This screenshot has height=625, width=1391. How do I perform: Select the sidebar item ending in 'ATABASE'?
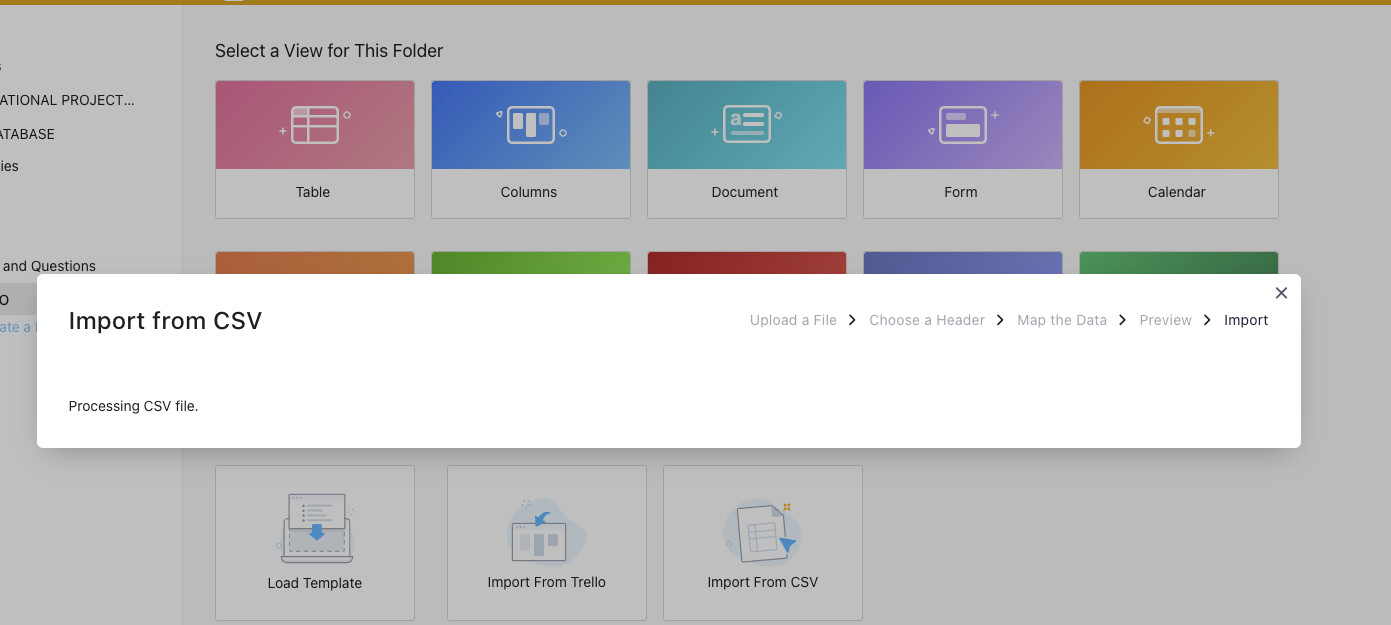tap(28, 134)
